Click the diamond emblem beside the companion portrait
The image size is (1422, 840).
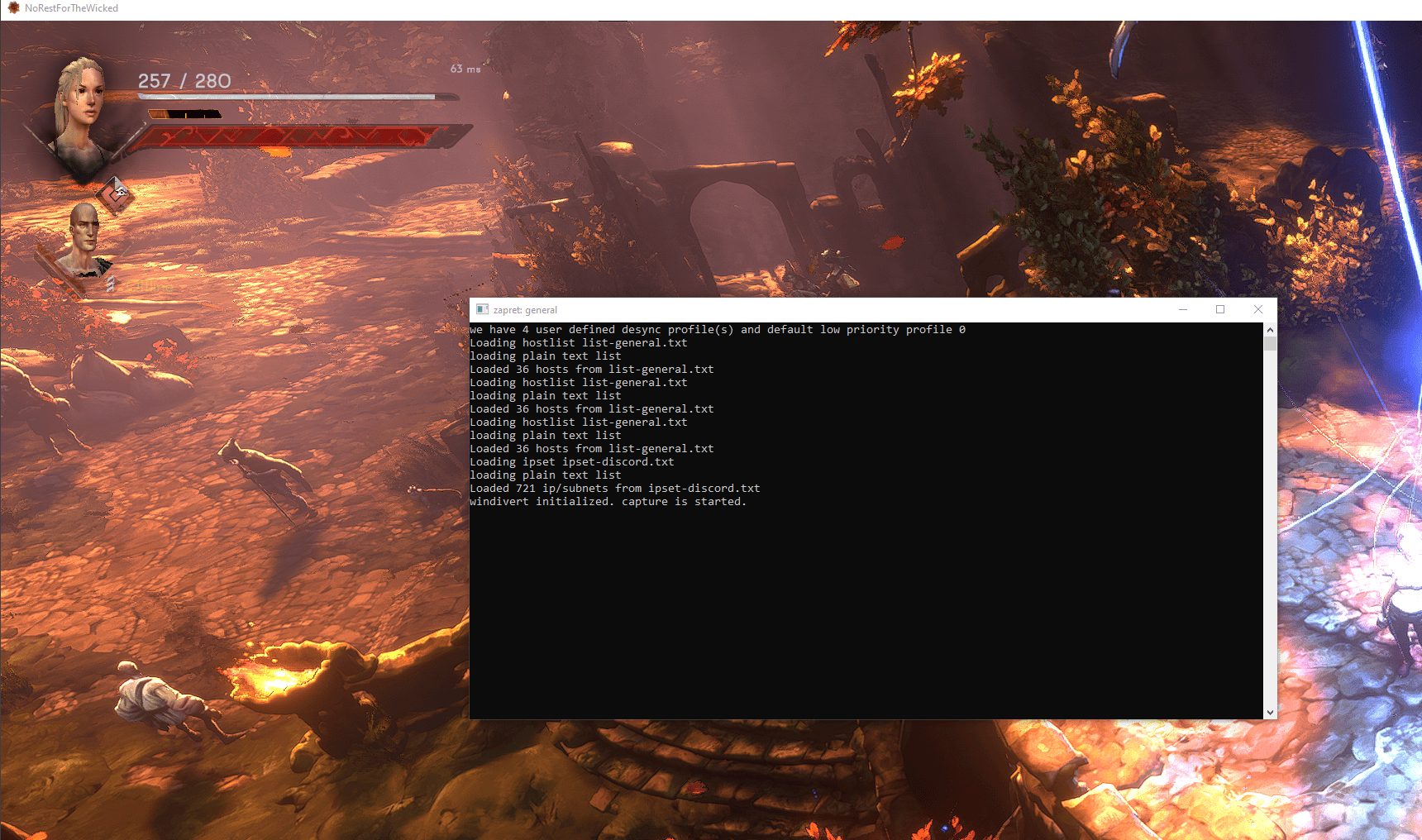click(115, 195)
